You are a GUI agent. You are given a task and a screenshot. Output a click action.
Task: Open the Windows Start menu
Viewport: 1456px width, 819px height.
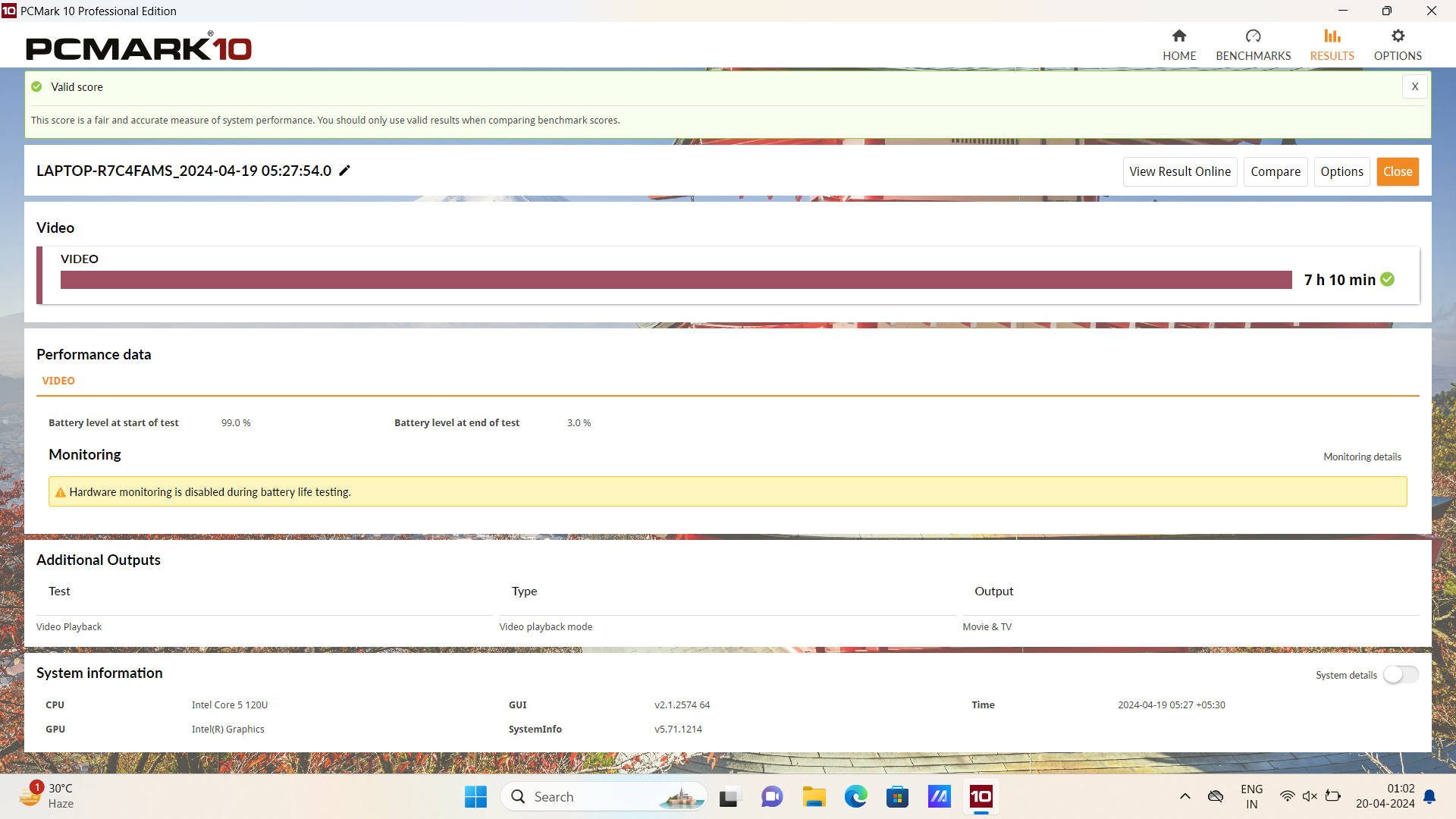pyautogui.click(x=475, y=797)
